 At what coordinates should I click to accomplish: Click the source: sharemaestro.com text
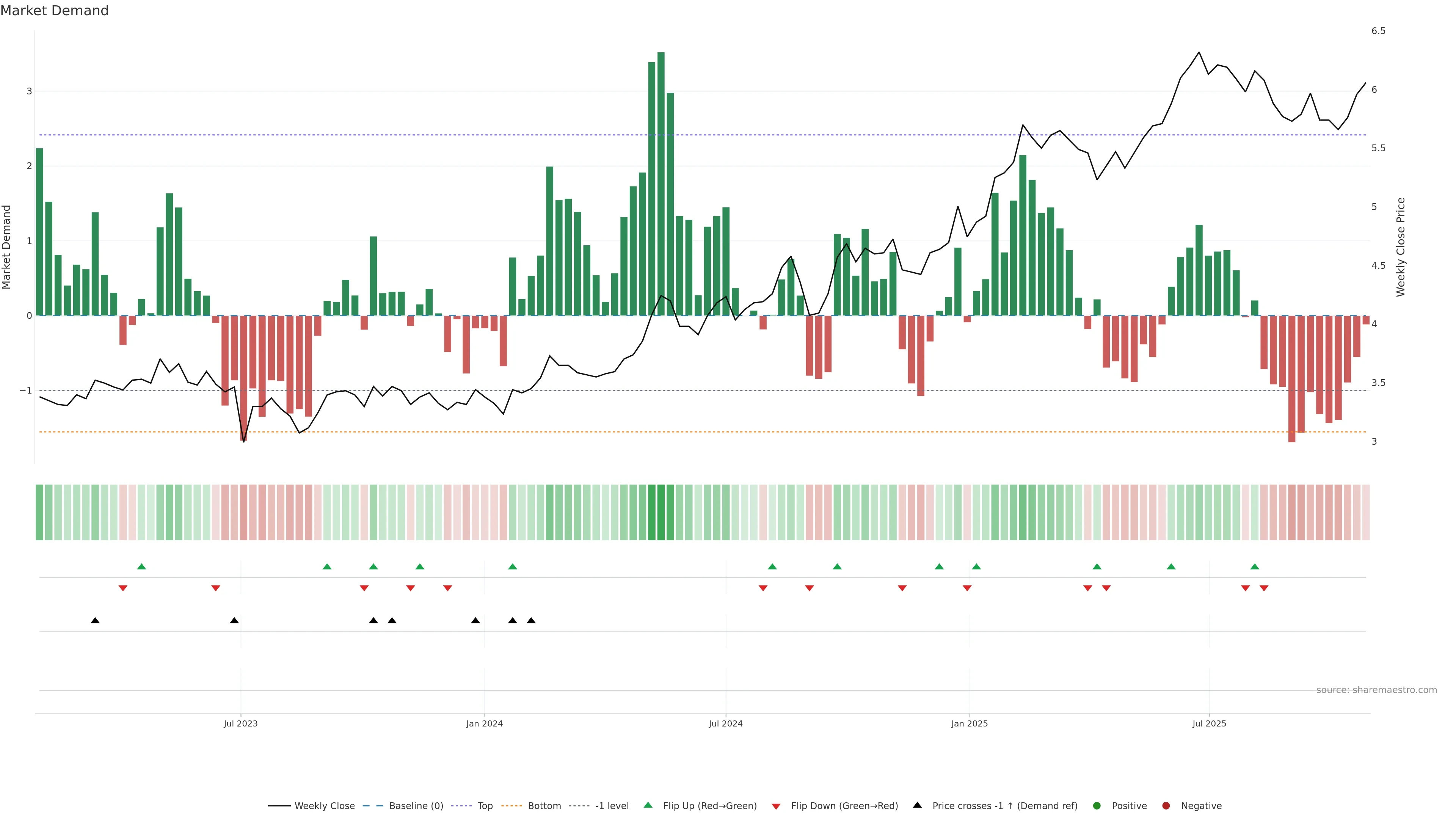click(x=1376, y=690)
